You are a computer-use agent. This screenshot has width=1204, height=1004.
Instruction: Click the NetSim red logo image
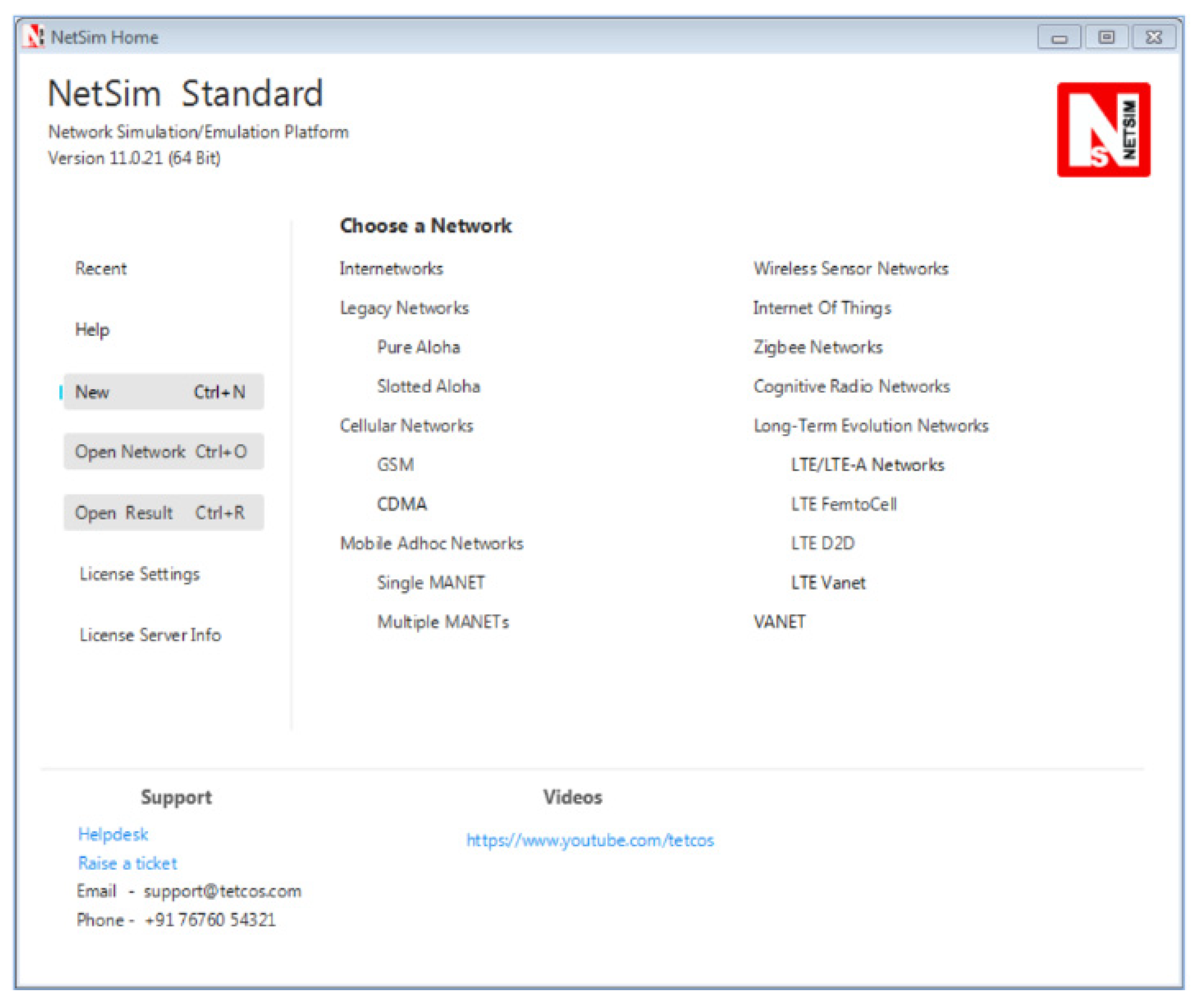point(1103,130)
